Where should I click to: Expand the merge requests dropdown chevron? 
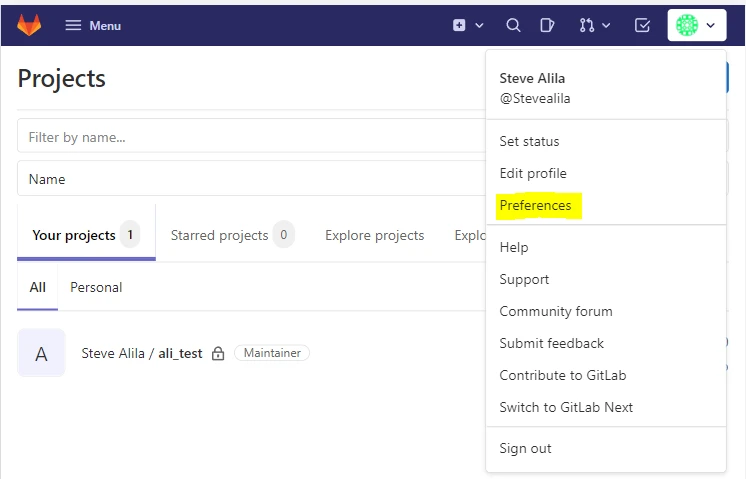[606, 25]
